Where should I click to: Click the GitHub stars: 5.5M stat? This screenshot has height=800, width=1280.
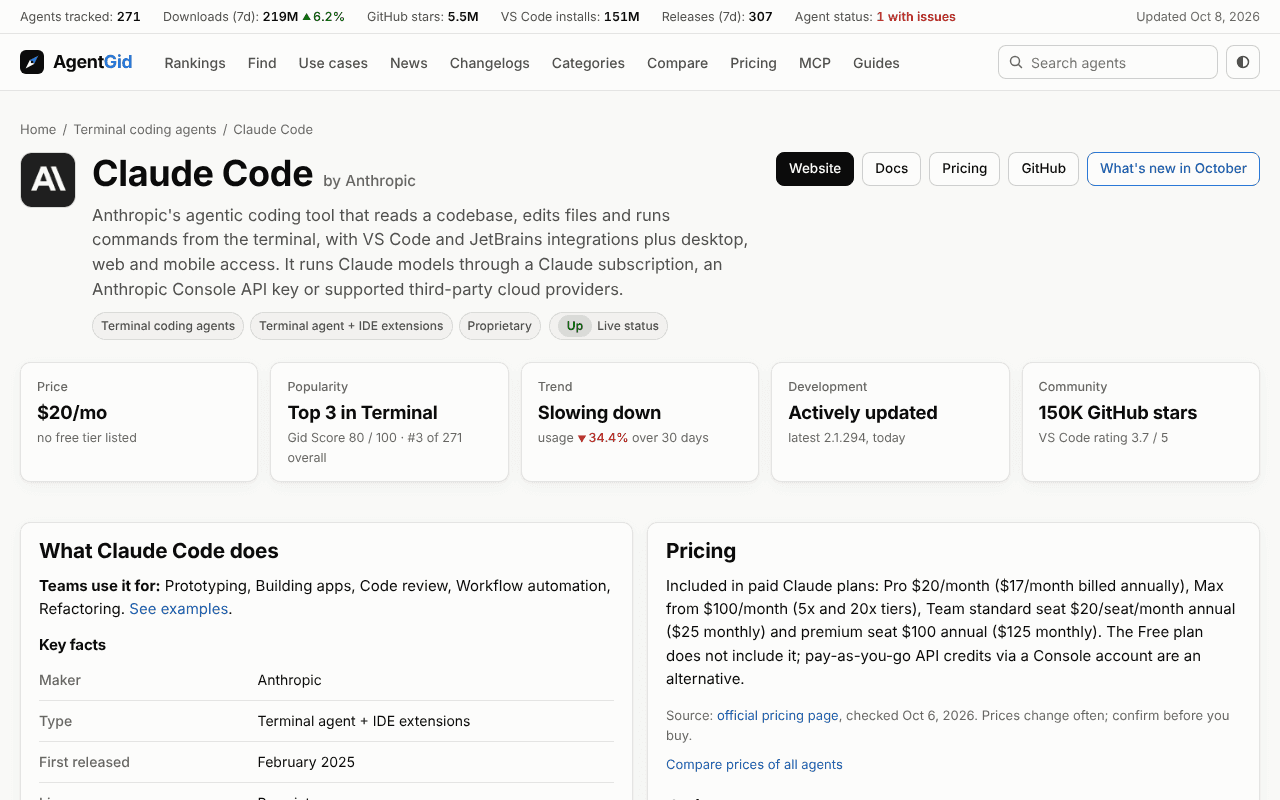point(423,17)
